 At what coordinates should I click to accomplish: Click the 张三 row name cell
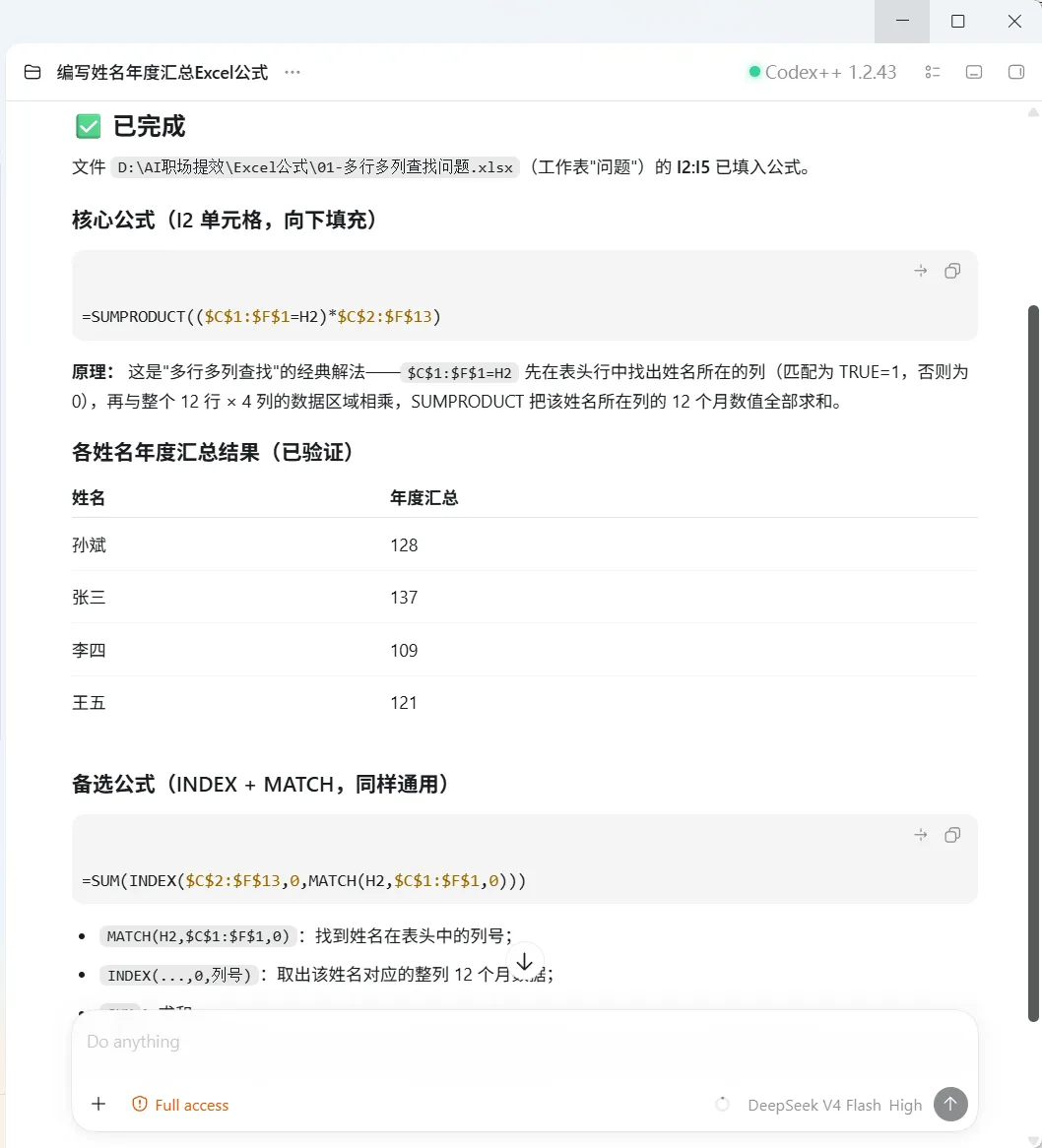[89, 598]
